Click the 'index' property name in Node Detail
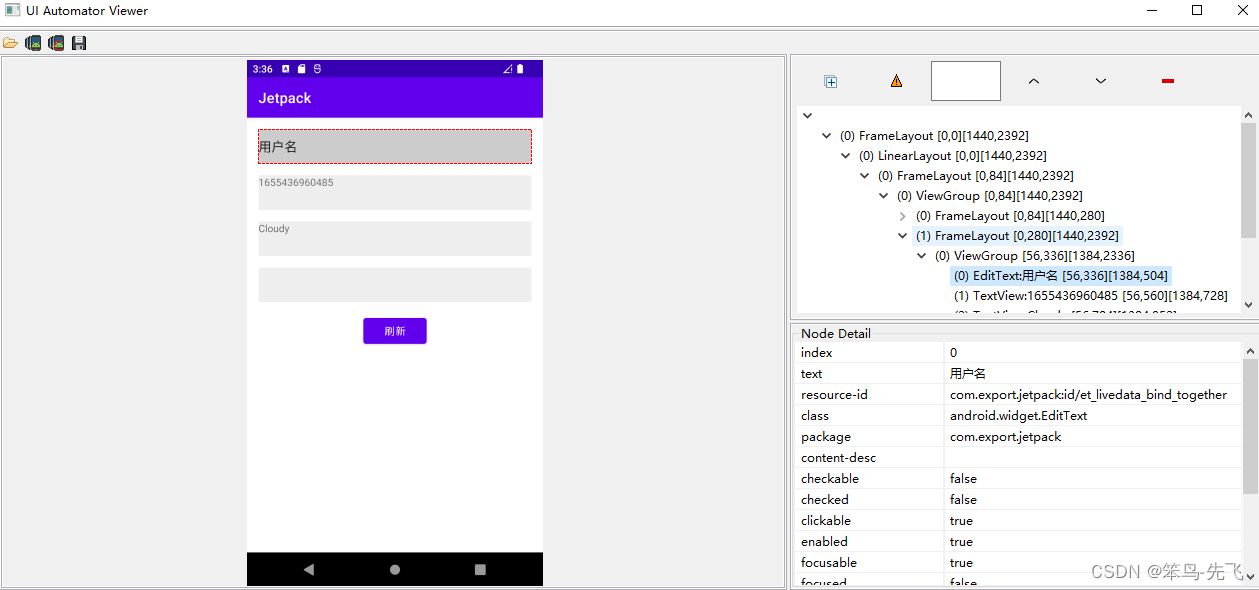 pyautogui.click(x=816, y=353)
